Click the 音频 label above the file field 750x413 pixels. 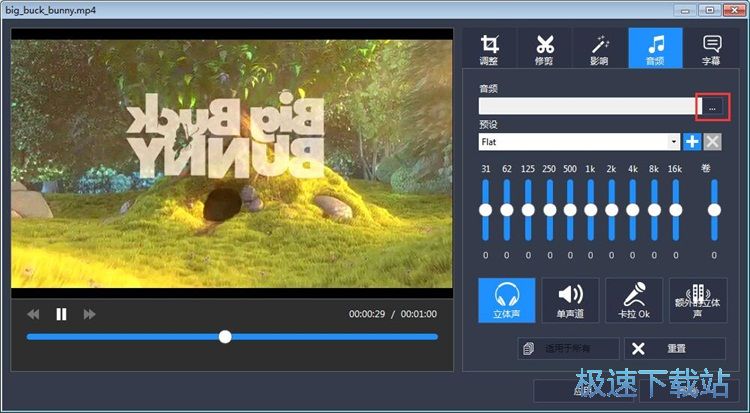coord(488,88)
